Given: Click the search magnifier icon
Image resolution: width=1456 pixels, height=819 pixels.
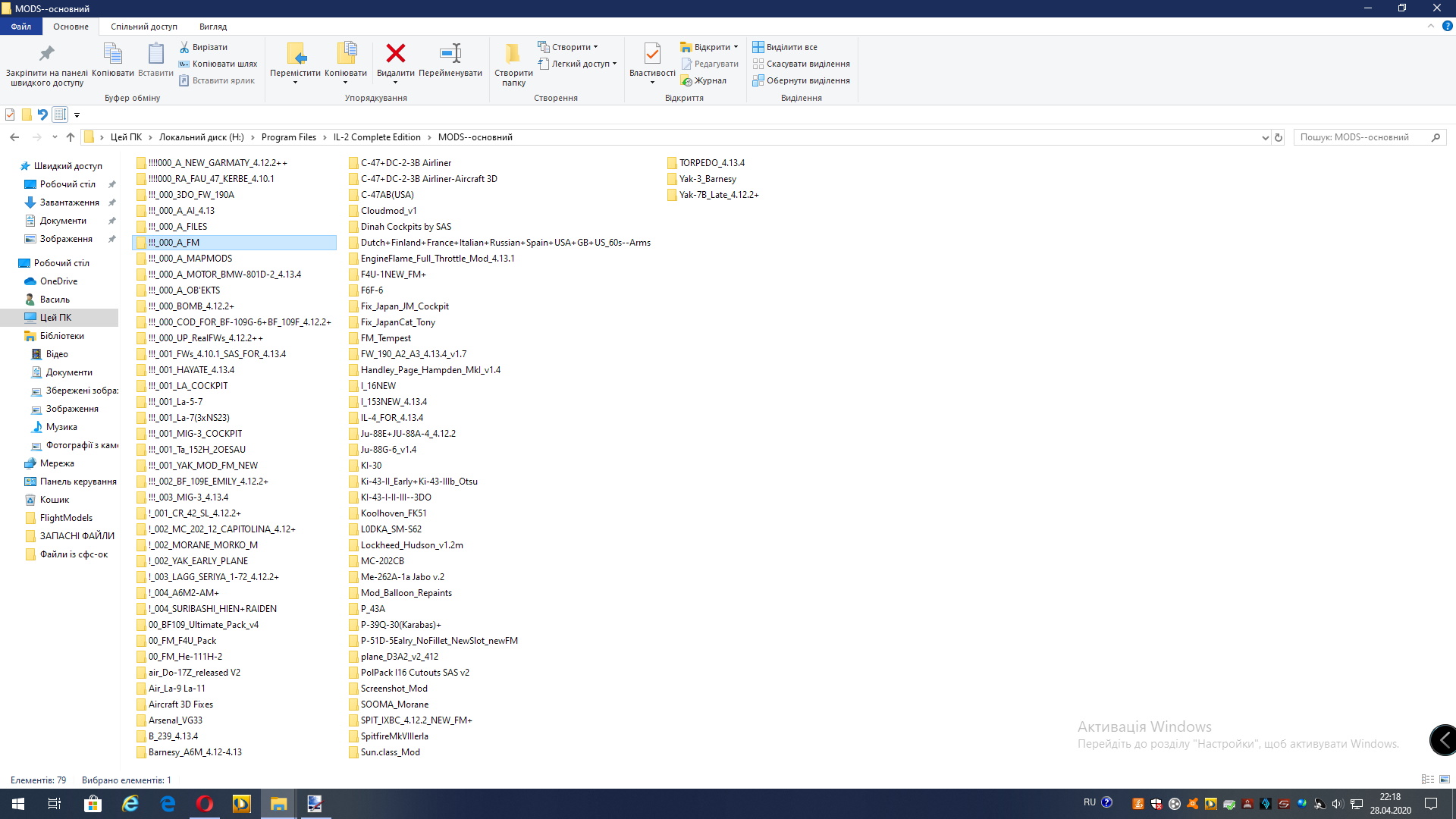Looking at the screenshot, I should 1436,137.
